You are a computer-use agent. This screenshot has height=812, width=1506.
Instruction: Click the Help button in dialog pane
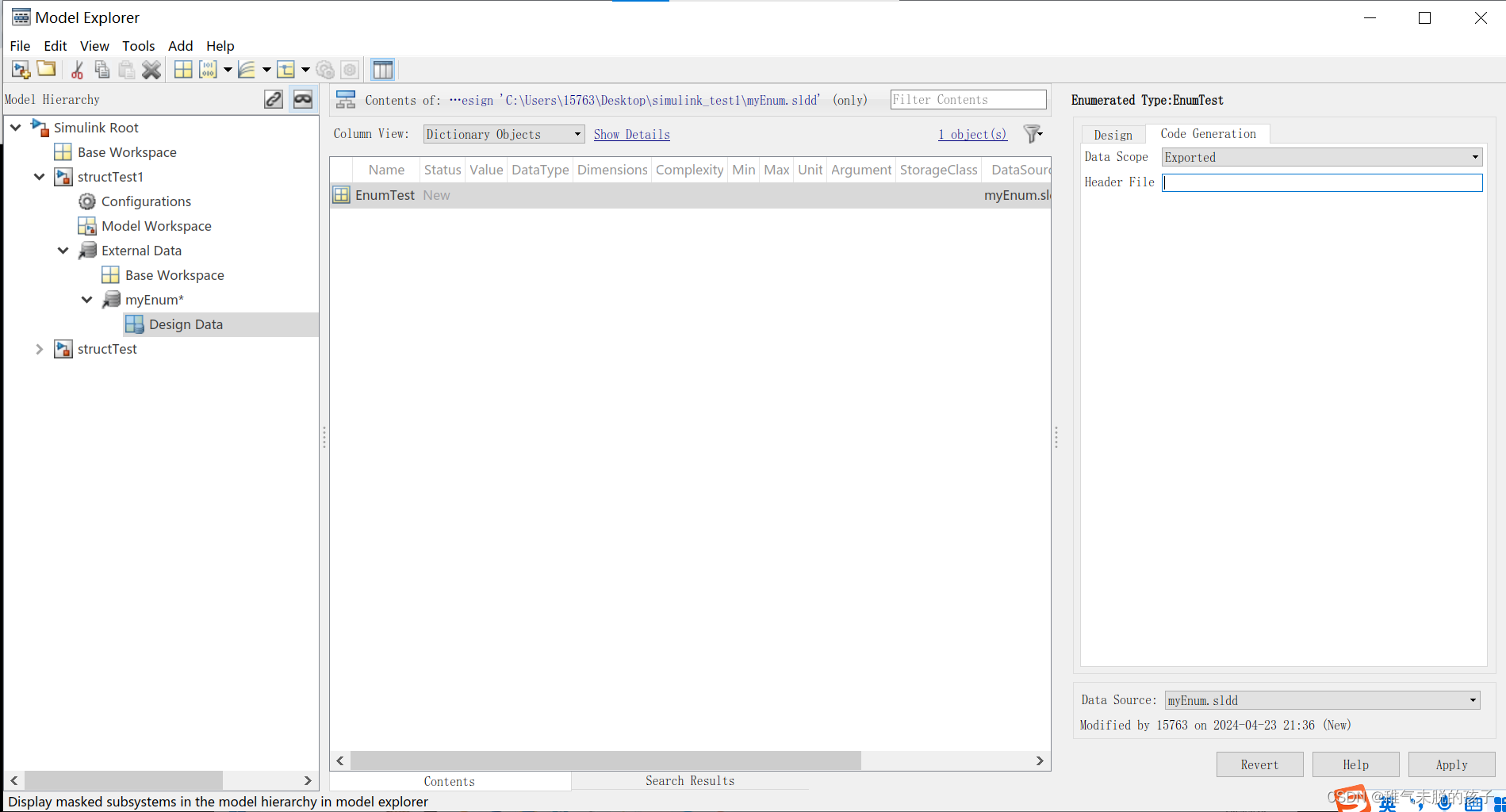pos(1355,764)
